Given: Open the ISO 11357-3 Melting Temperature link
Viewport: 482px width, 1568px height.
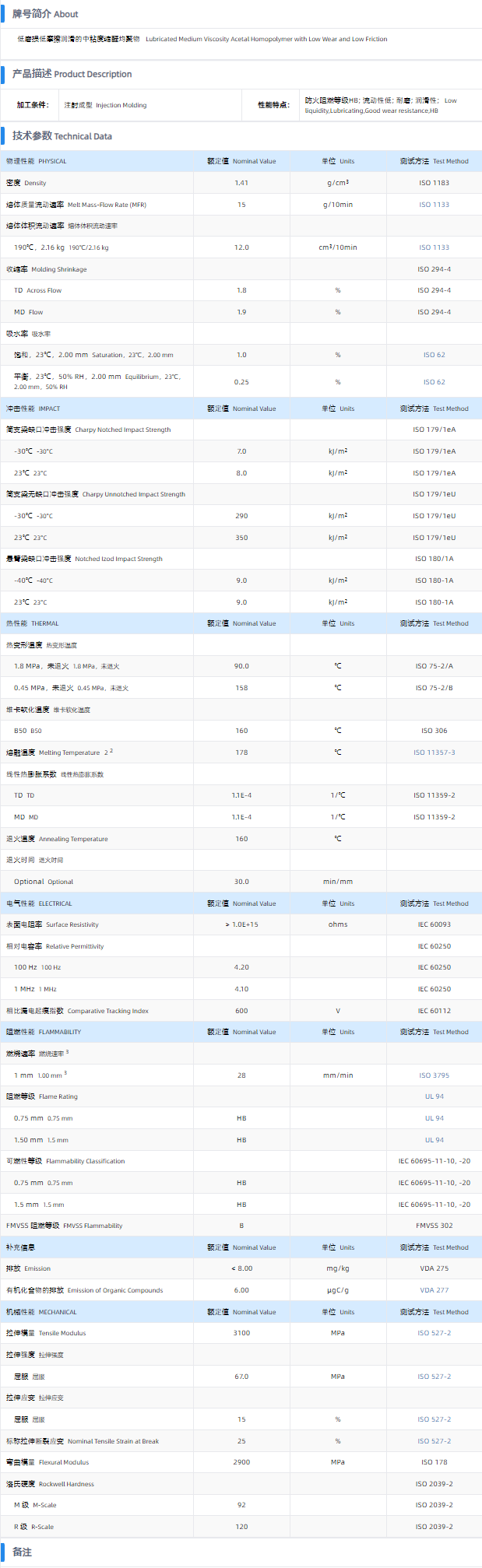Looking at the screenshot, I should 434,752.
